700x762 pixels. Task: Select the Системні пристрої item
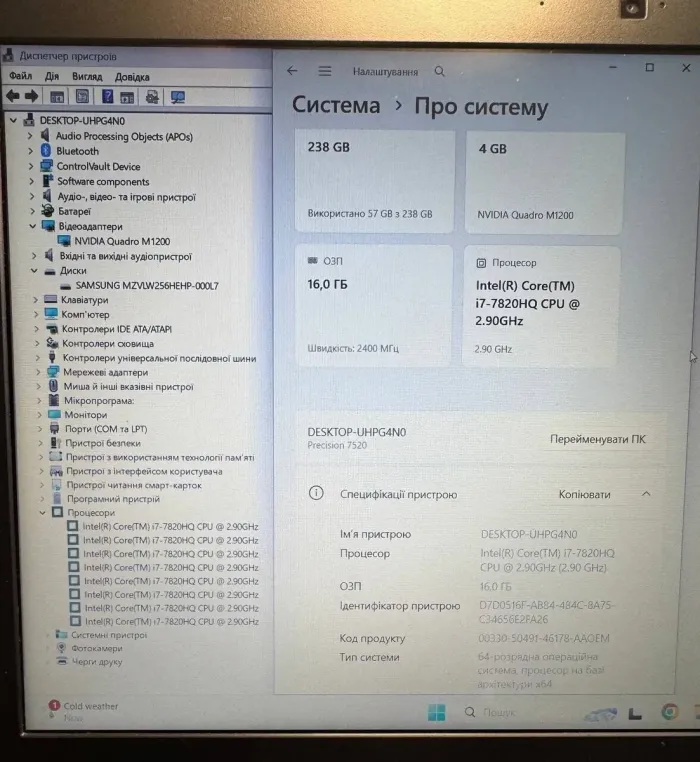tap(109, 635)
